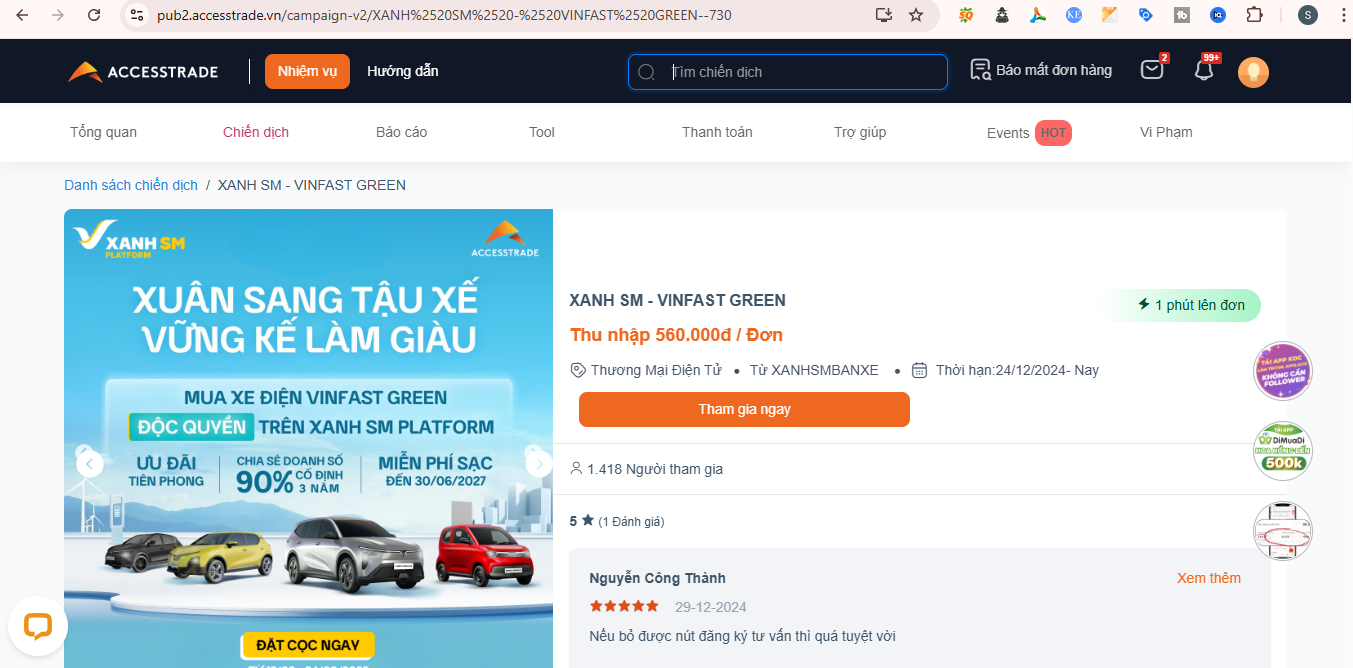1353x668 pixels.
Task: Click the Thương Mại Điện Tử category tag
Action: coord(646,370)
